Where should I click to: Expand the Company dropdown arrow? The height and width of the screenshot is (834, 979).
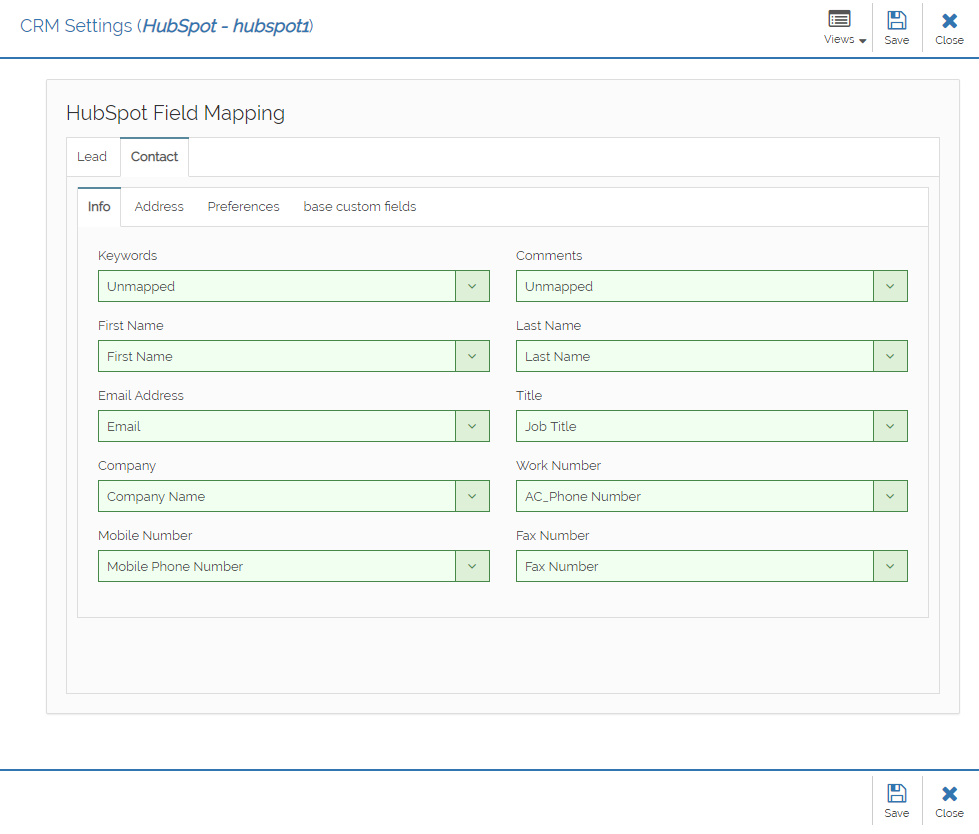point(472,496)
